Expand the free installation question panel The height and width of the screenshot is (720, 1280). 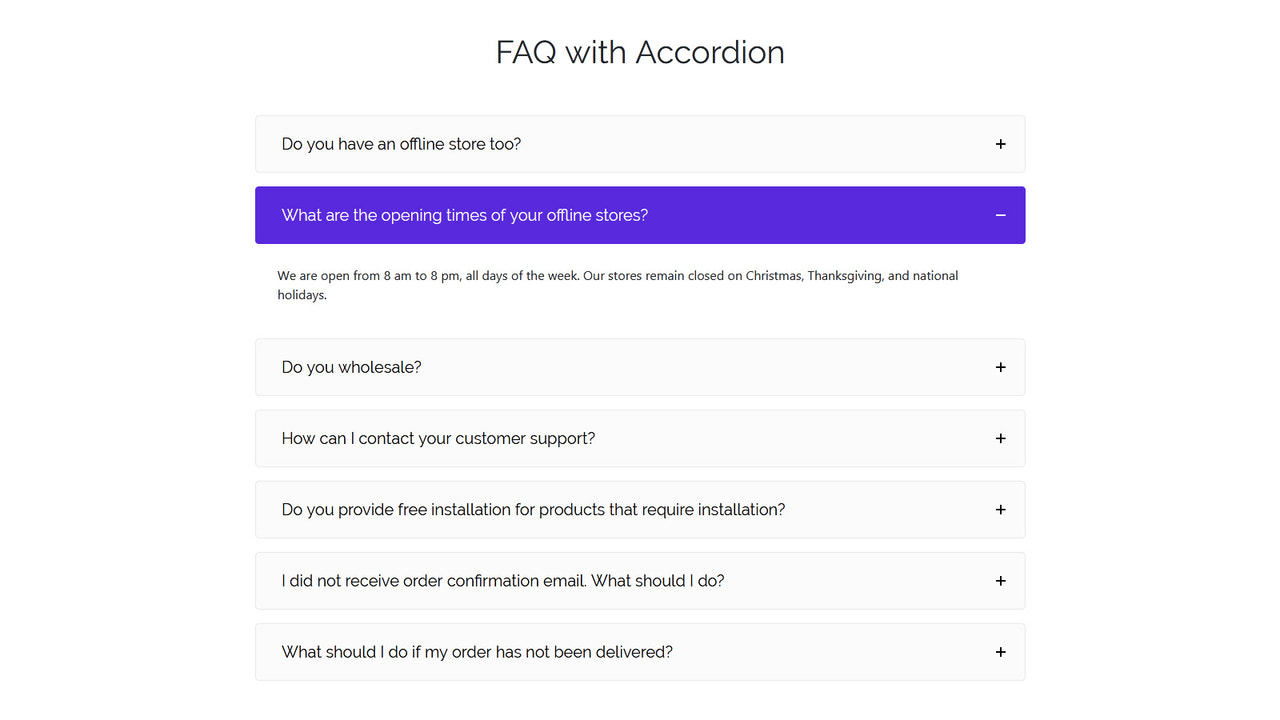click(x=640, y=509)
